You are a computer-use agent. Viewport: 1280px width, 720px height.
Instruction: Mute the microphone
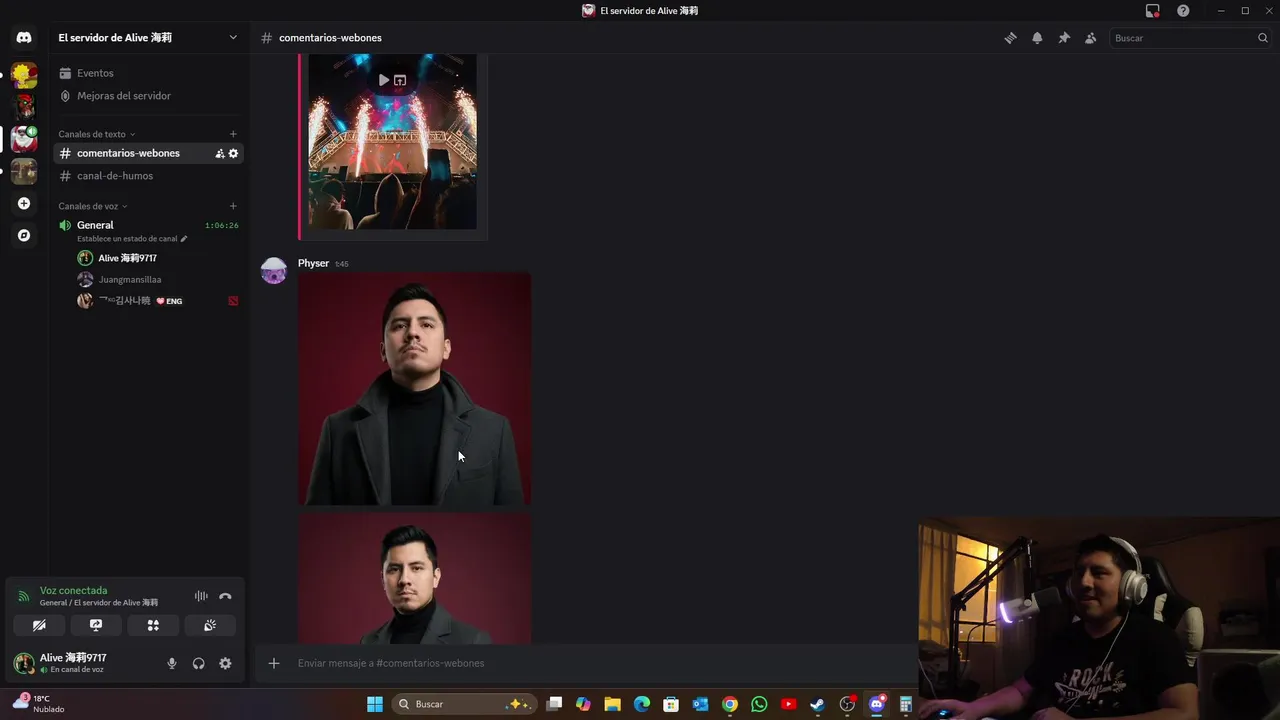(x=172, y=663)
